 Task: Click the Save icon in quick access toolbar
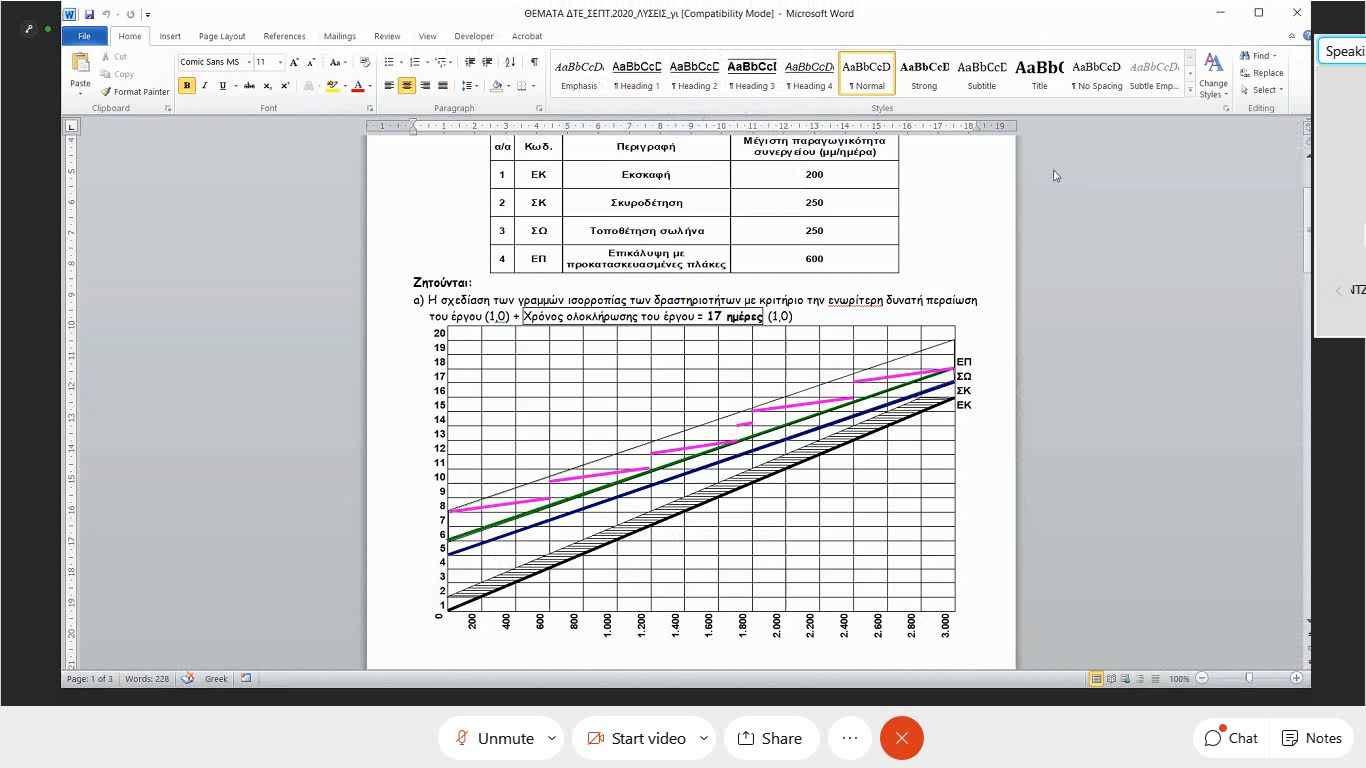click(x=89, y=14)
